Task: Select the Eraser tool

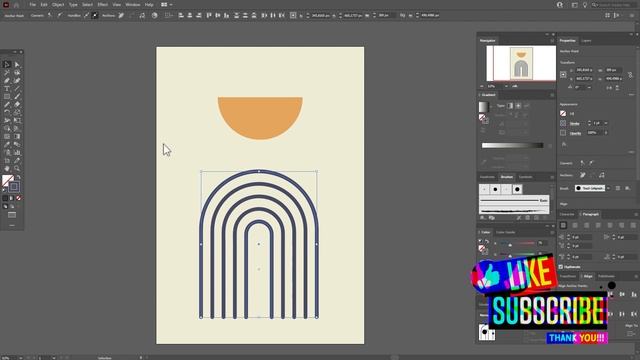Action: (17, 104)
